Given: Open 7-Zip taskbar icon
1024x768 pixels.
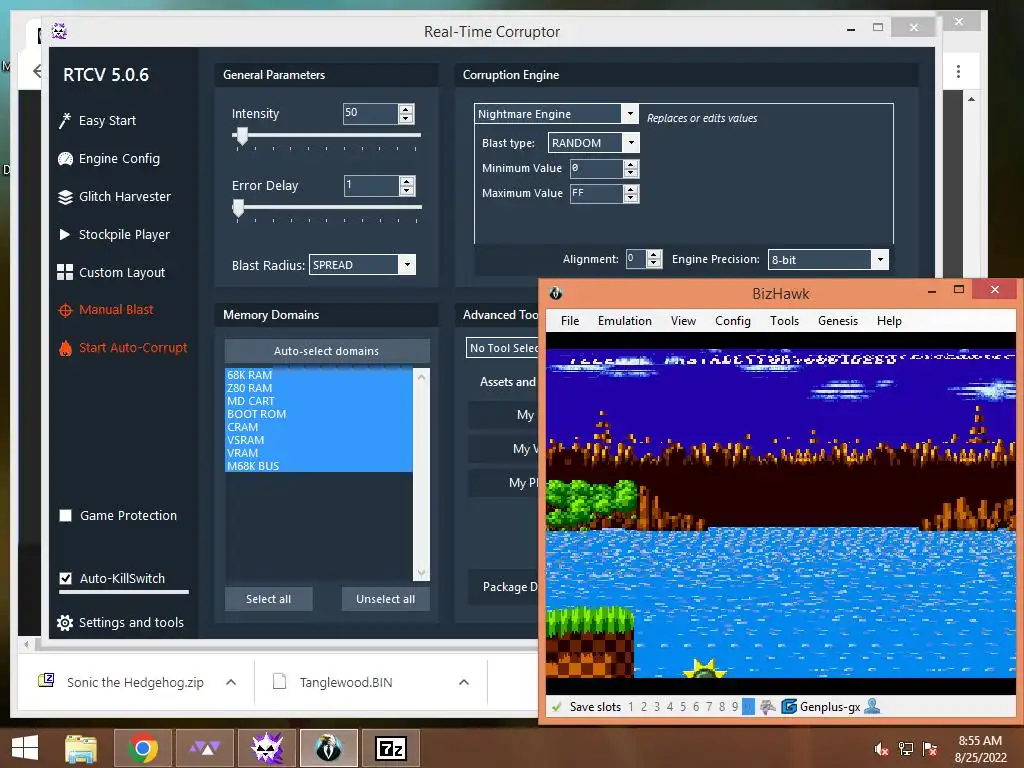Looking at the screenshot, I should pos(391,748).
